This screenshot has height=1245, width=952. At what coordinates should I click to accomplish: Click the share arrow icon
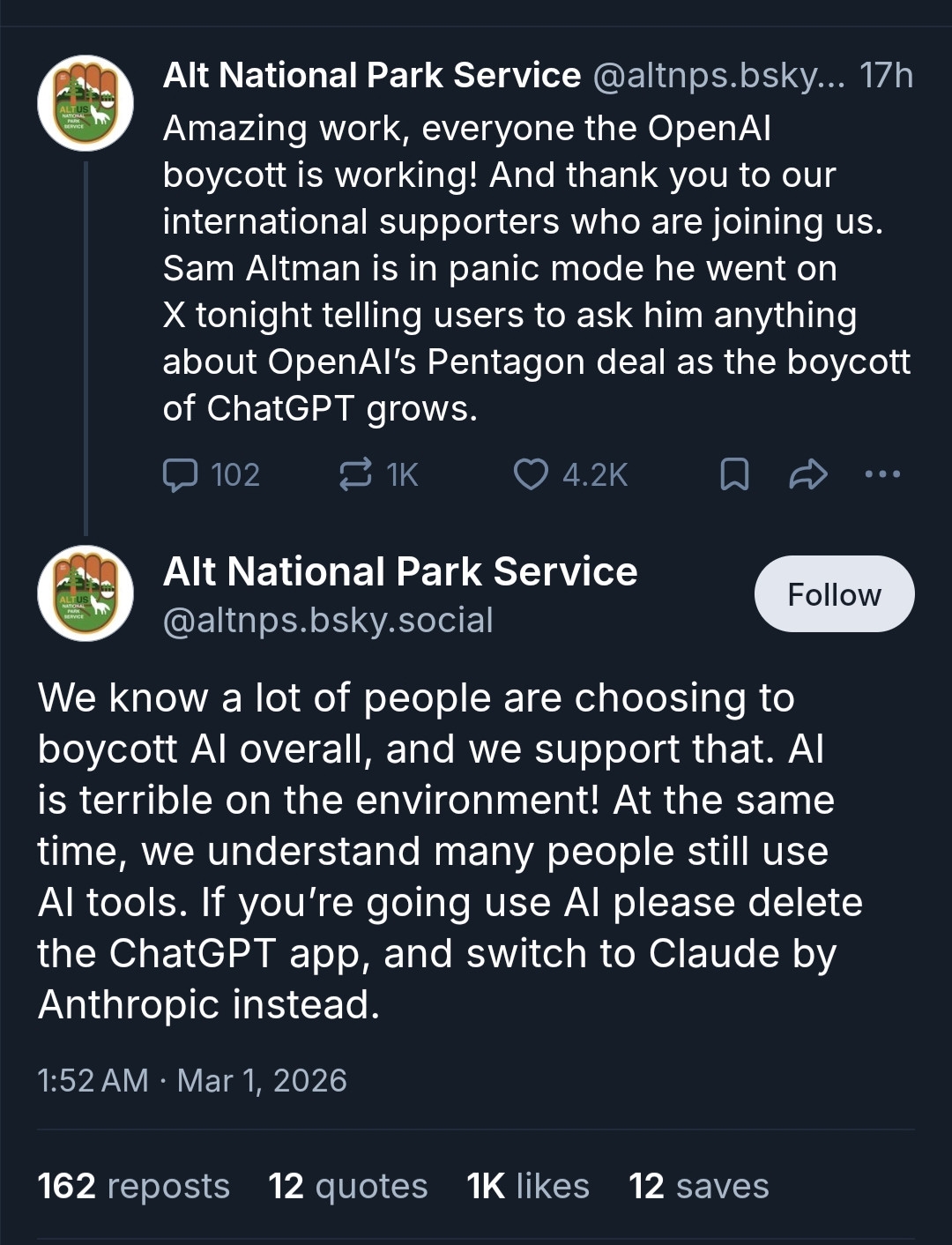coord(807,474)
